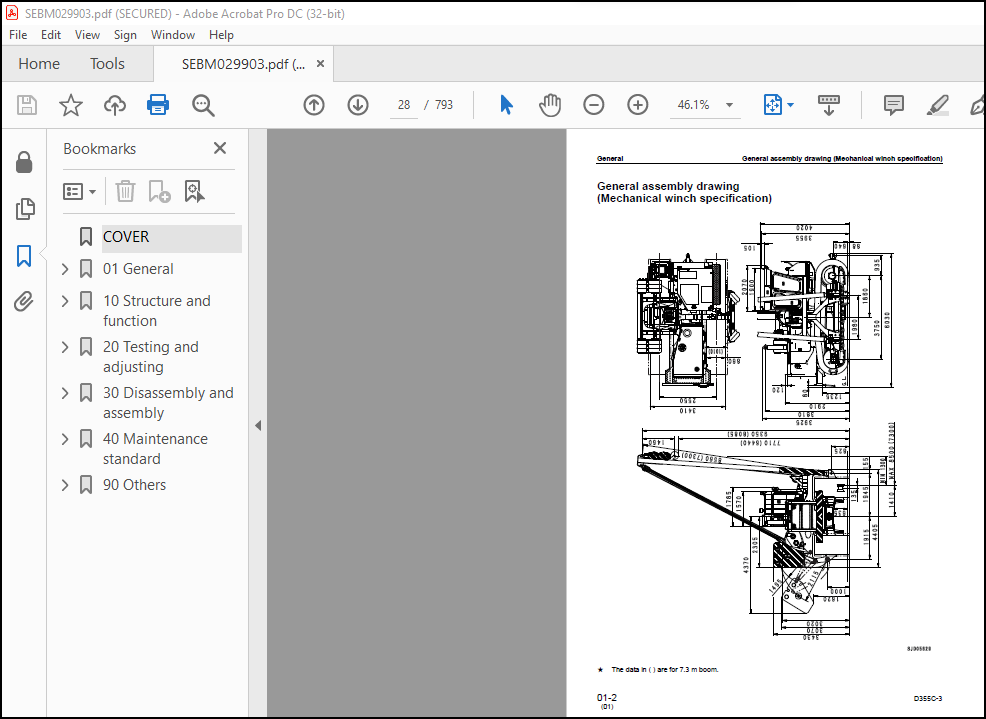
Task: Open the bookmarks options dropdown menu
Action: pyautogui.click(x=79, y=191)
